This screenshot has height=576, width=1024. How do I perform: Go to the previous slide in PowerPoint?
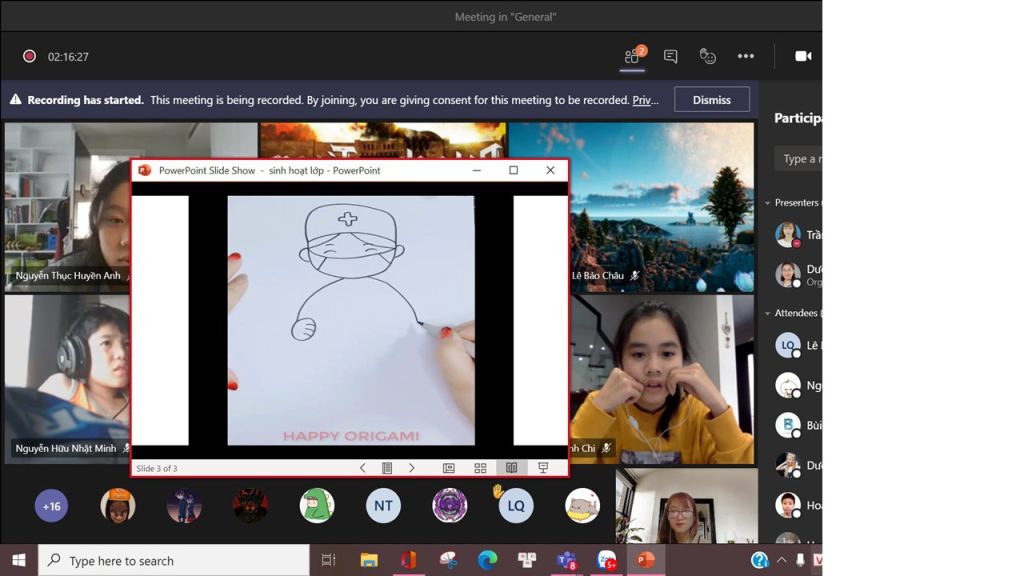[362, 468]
